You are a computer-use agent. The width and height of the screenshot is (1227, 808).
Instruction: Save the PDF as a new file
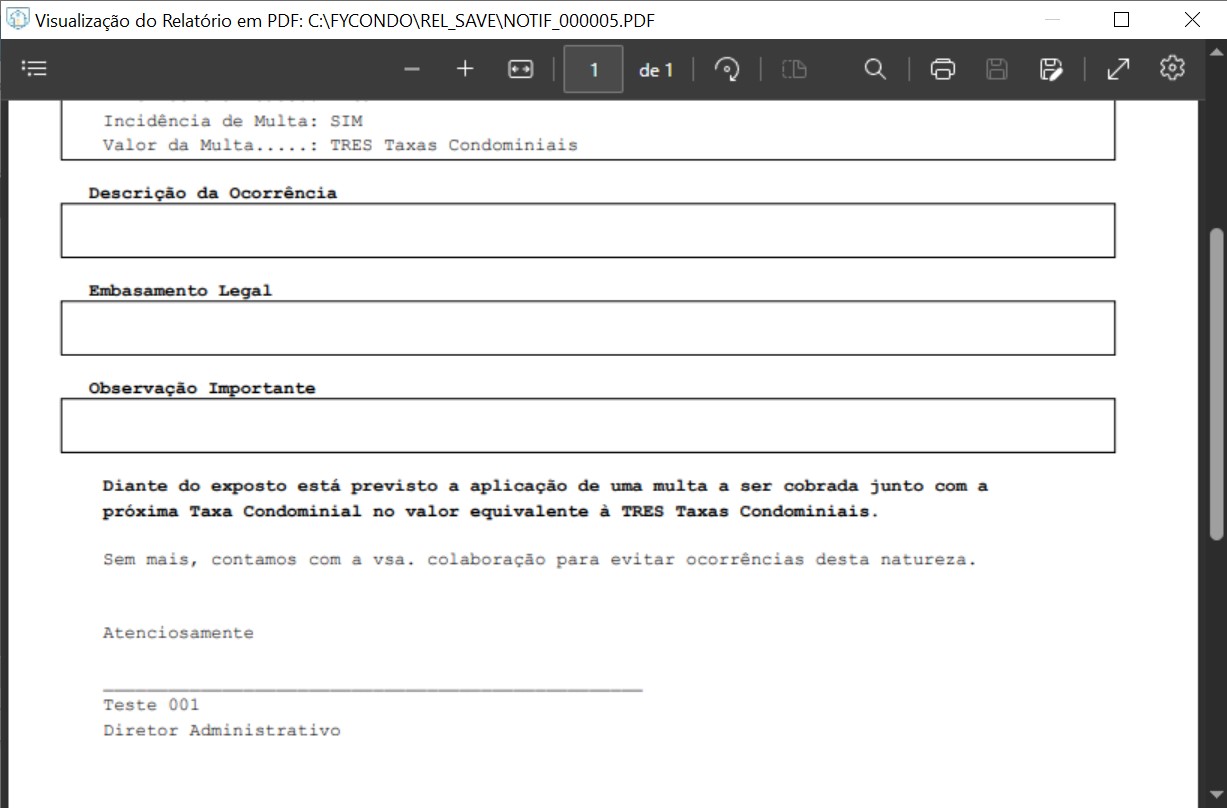[1051, 69]
